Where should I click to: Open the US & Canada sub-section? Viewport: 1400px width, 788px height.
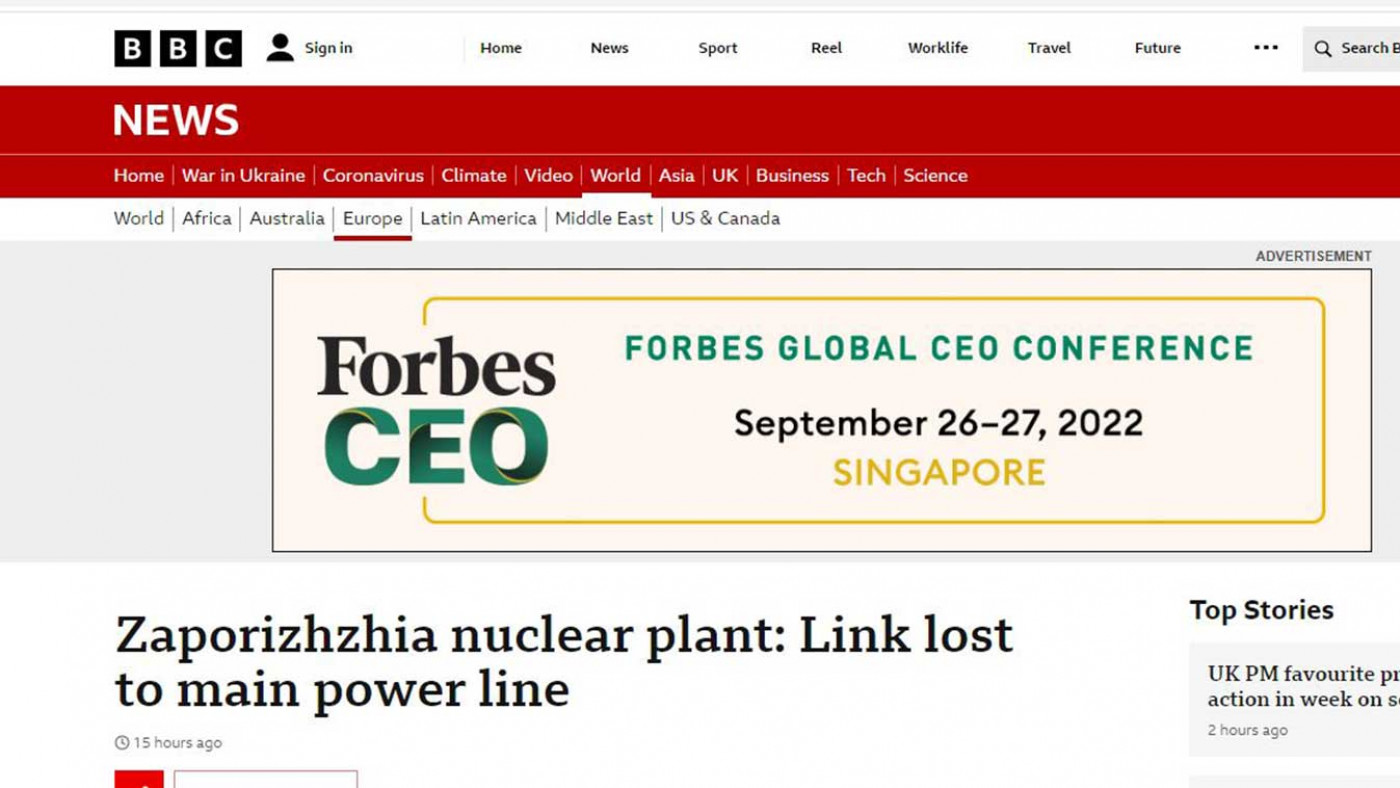click(x=725, y=218)
